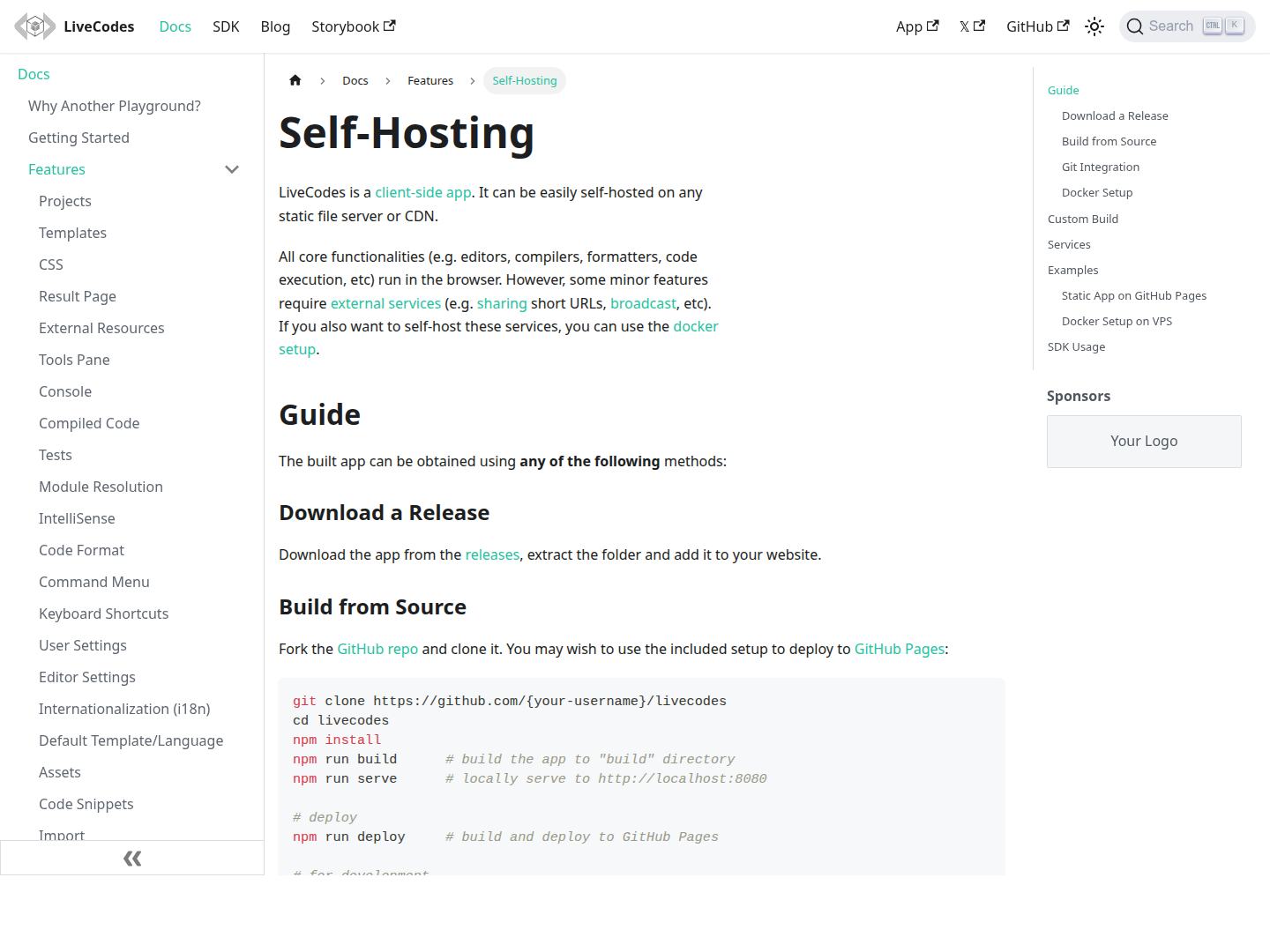Image resolution: width=1270 pixels, height=952 pixels.
Task: Open User Settings sidebar page
Action: coord(83,645)
